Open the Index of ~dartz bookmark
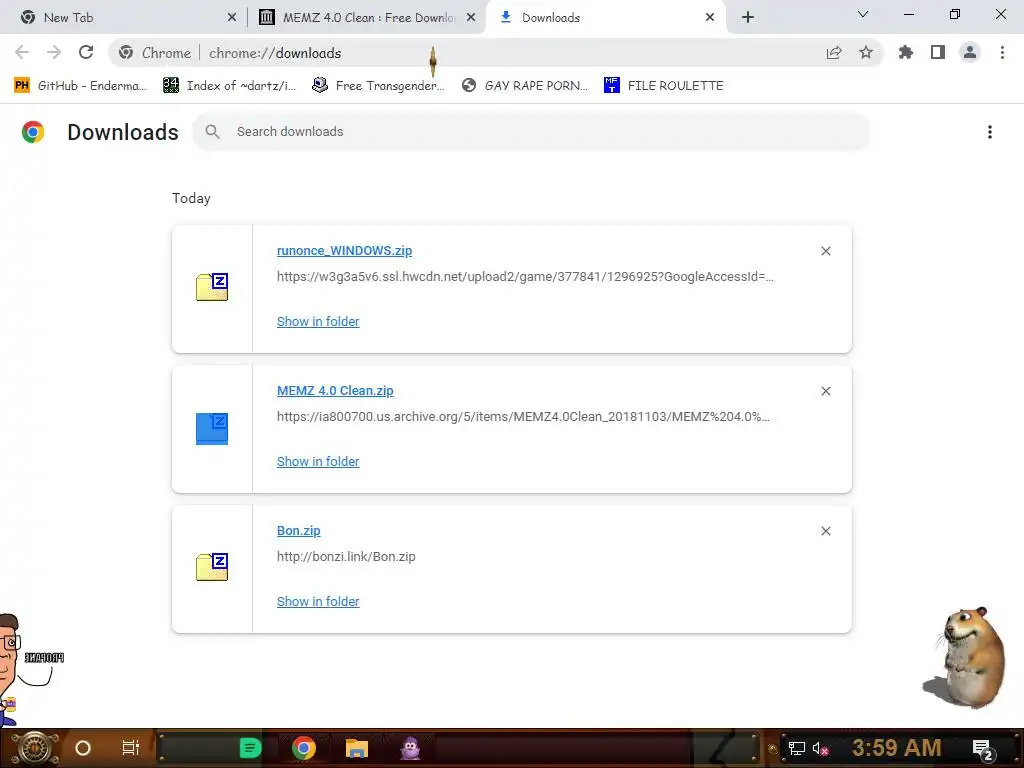 click(230, 86)
